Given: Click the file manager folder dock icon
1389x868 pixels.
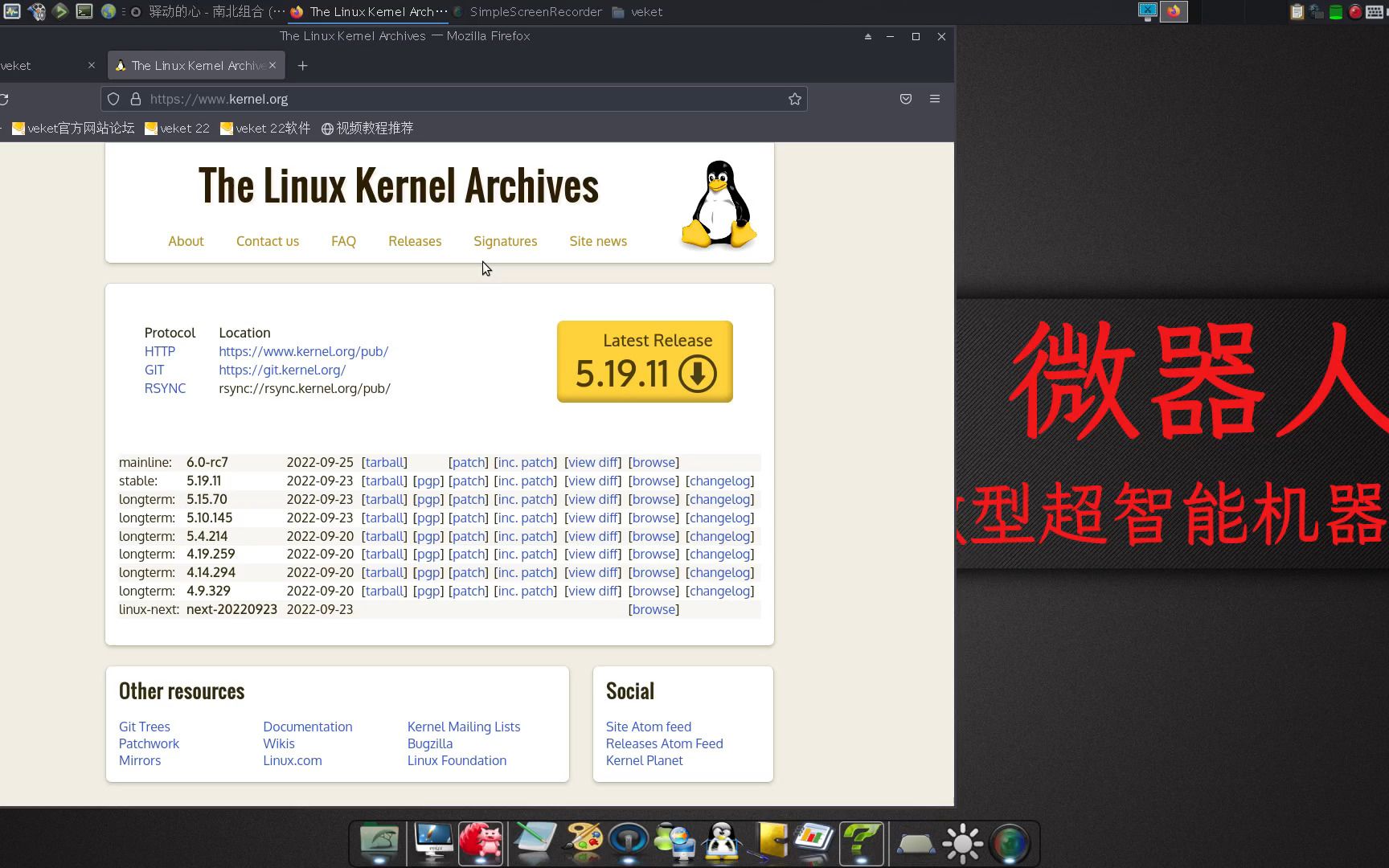Looking at the screenshot, I should click(x=379, y=842).
